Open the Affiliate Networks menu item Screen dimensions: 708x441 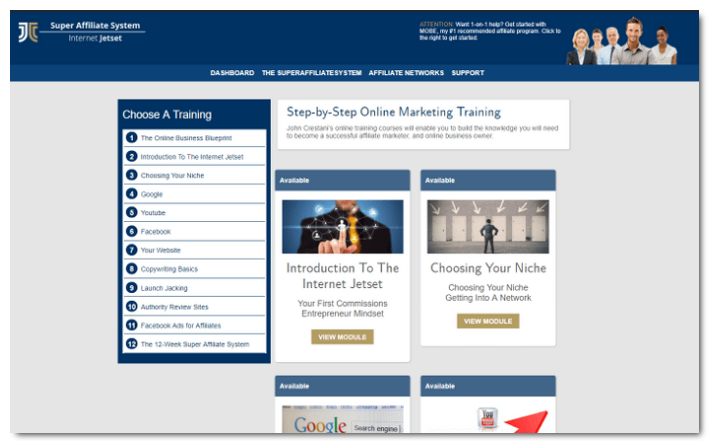coord(406,73)
